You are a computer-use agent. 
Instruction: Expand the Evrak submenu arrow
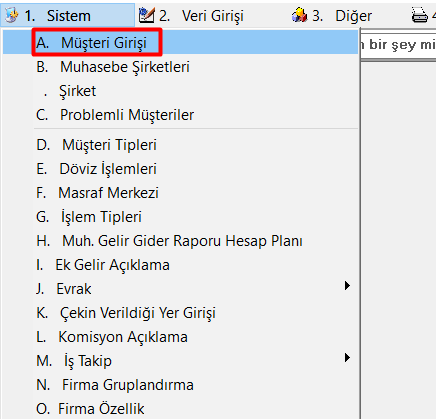(347, 286)
